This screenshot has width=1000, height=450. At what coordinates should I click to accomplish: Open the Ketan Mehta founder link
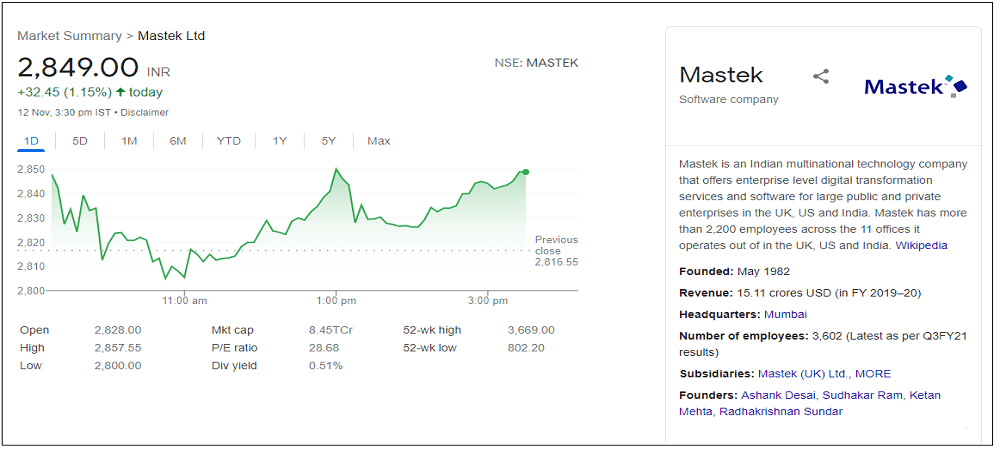810,403
